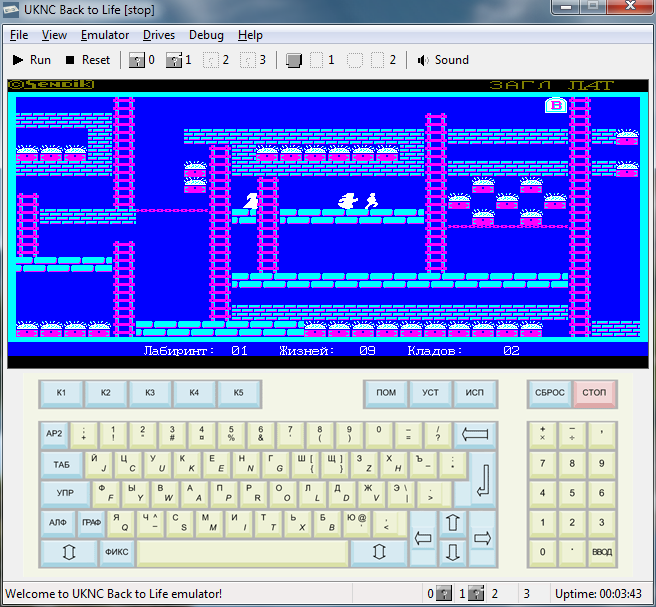
Task: Click the Я/Q letter key
Action: pyautogui.click(x=120, y=523)
